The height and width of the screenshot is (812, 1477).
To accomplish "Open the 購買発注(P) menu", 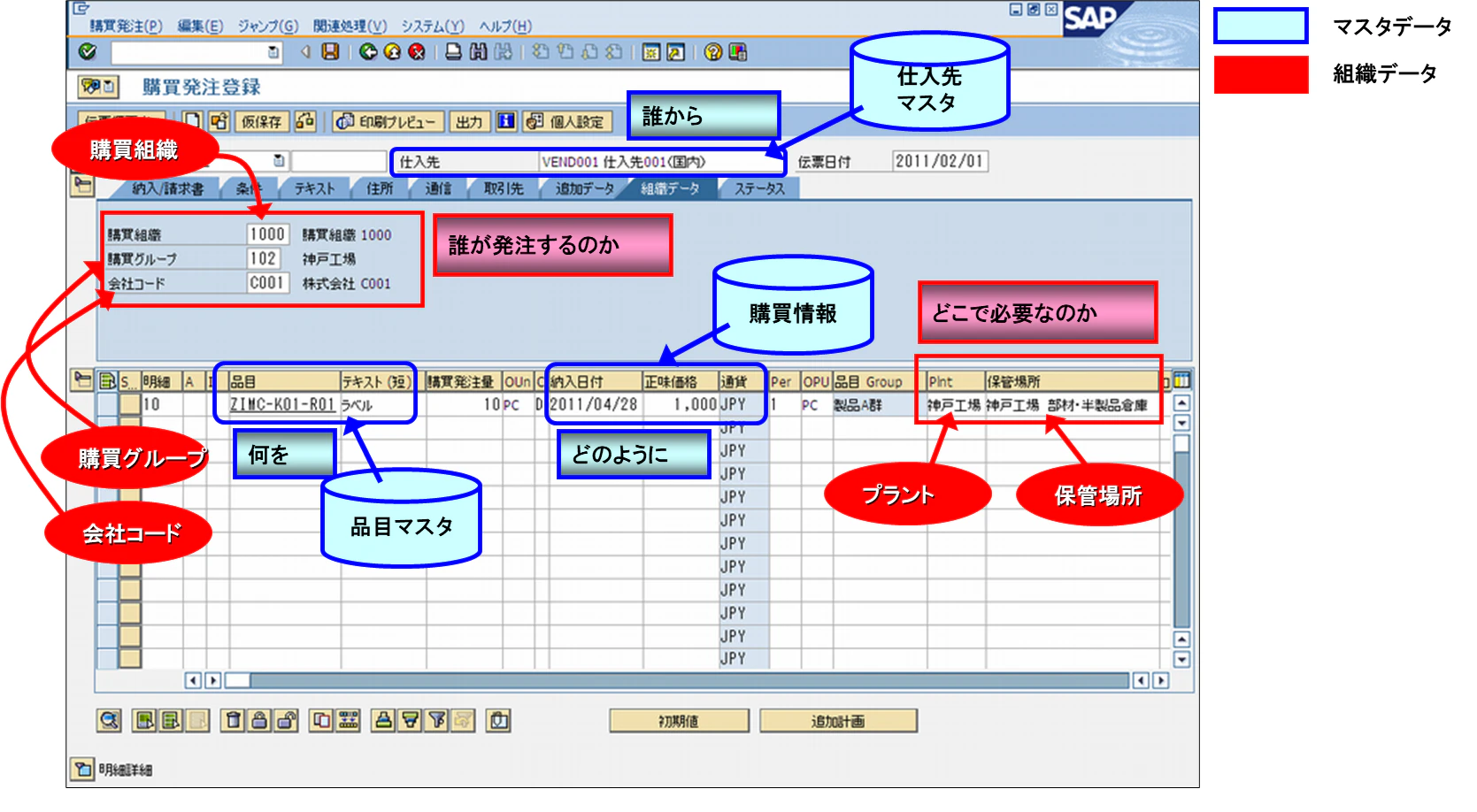I will click(x=126, y=26).
